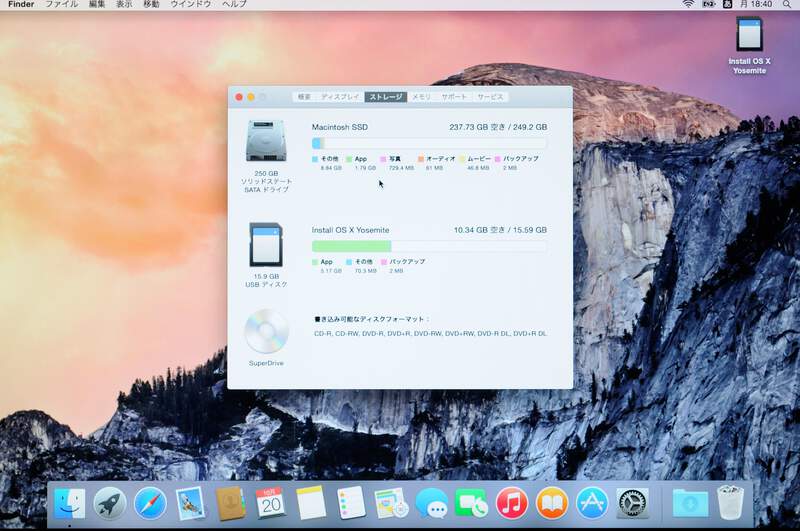Select the ストレージ tab
The height and width of the screenshot is (531, 800).
386,97
